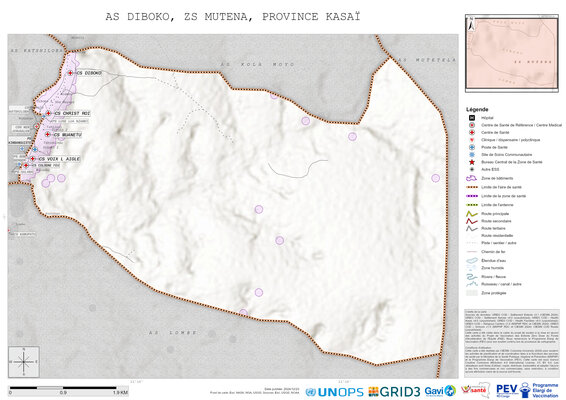Click the Site de Soins Communautaire legend icon

pos(471,155)
